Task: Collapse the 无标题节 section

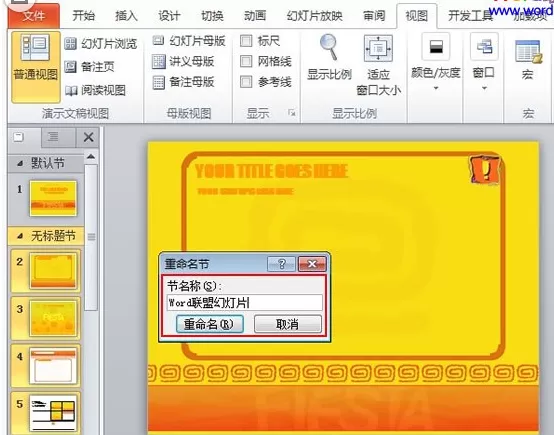Action: (x=20, y=236)
